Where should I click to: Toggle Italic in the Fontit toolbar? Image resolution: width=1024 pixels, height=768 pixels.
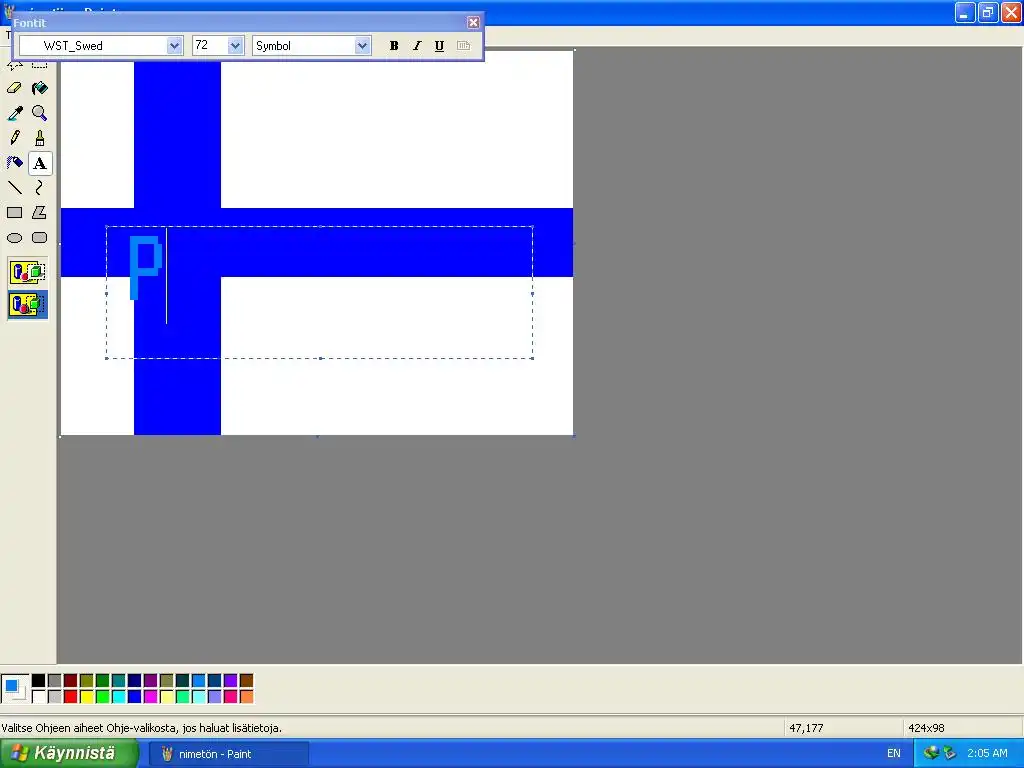tap(417, 46)
